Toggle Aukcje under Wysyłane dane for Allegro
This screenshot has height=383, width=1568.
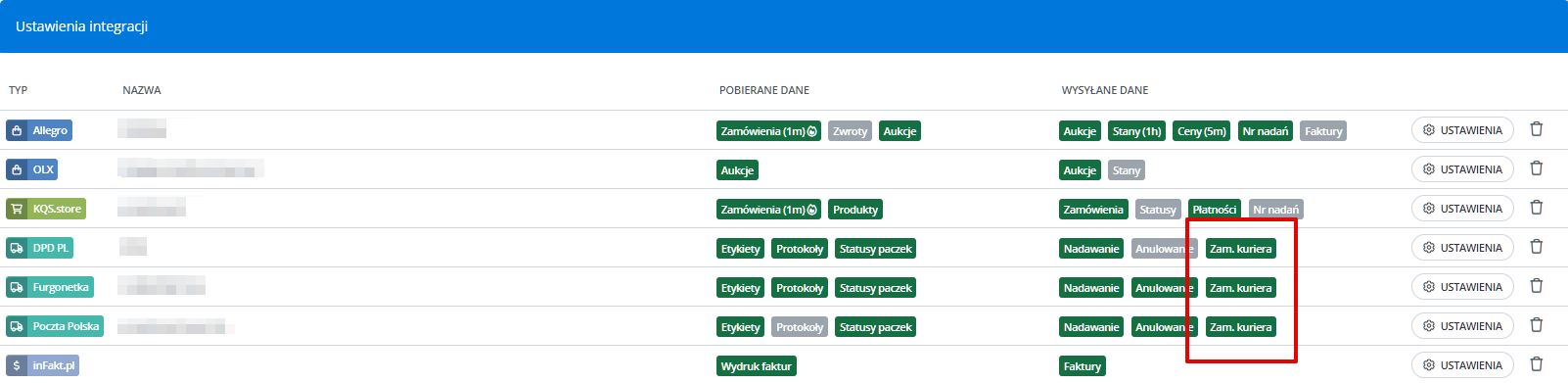click(x=1080, y=131)
